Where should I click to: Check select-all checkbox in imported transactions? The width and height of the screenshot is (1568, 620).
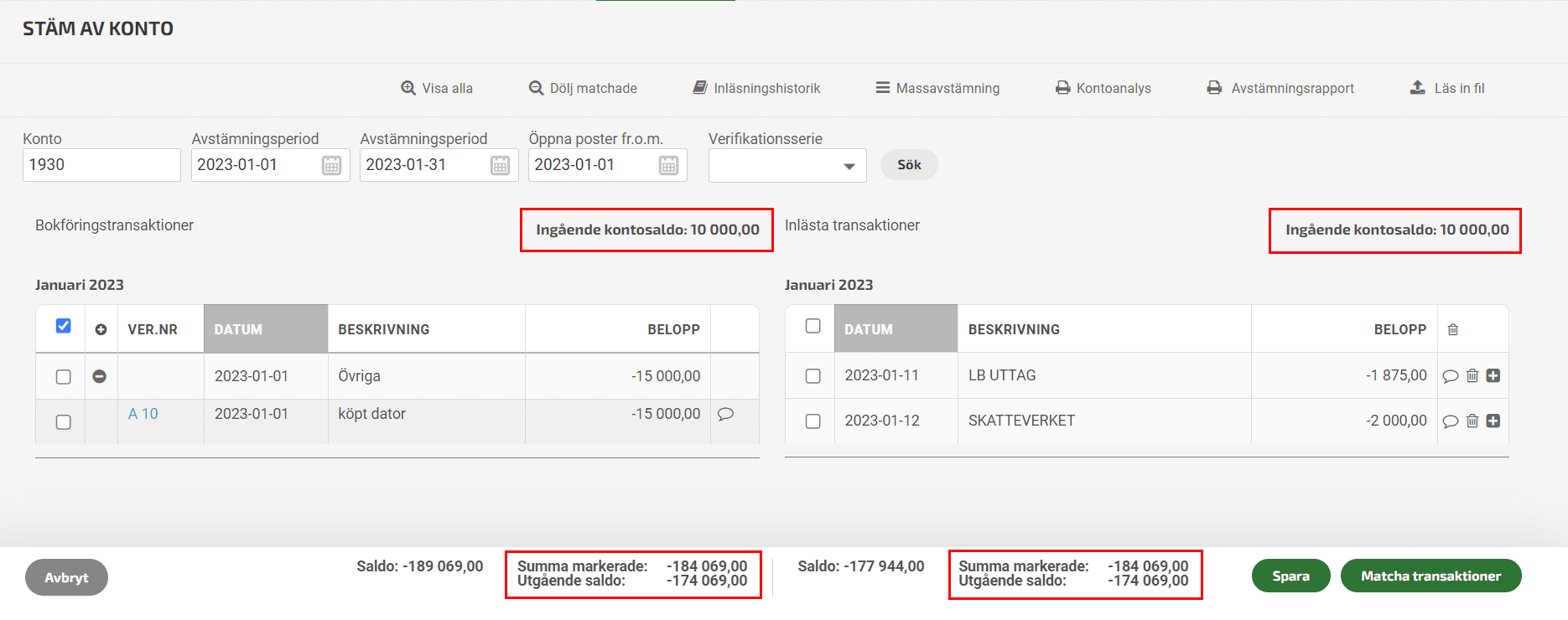813,326
